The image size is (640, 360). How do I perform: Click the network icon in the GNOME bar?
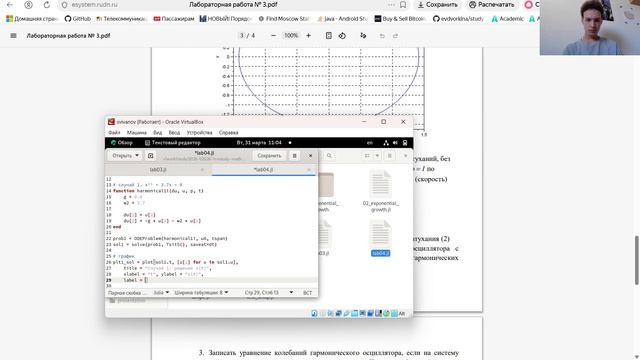[x=386, y=143]
